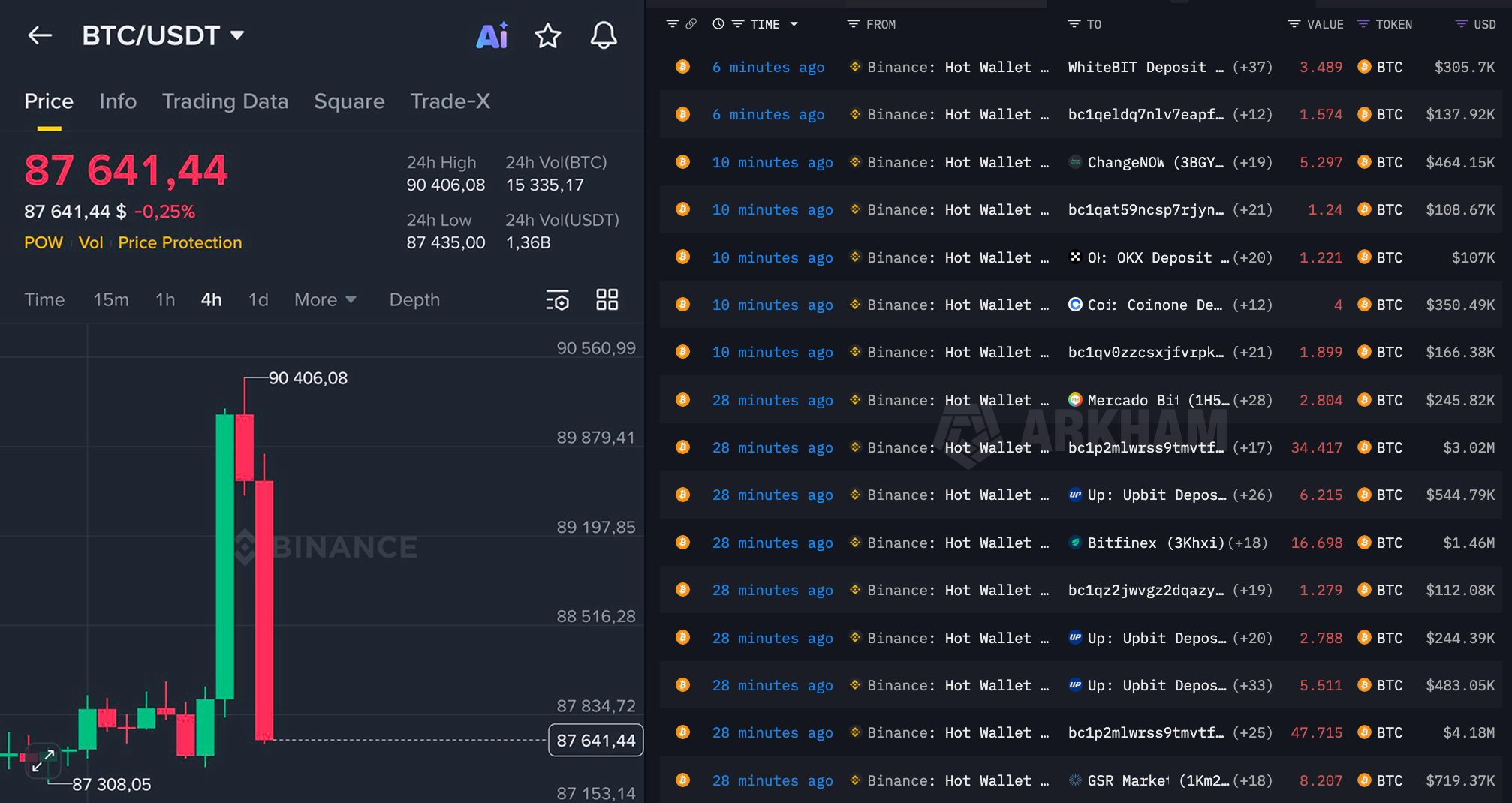Click the $4.18M USD cell
This screenshot has width=1512, height=803.
(1468, 732)
